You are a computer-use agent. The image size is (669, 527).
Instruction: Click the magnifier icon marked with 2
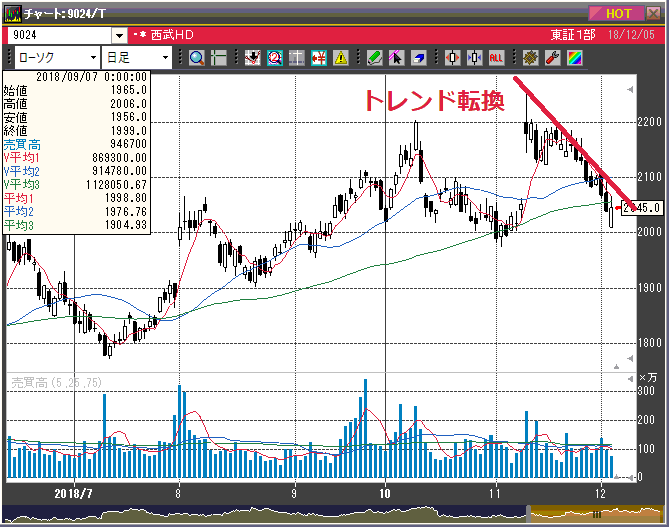click(x=275, y=58)
